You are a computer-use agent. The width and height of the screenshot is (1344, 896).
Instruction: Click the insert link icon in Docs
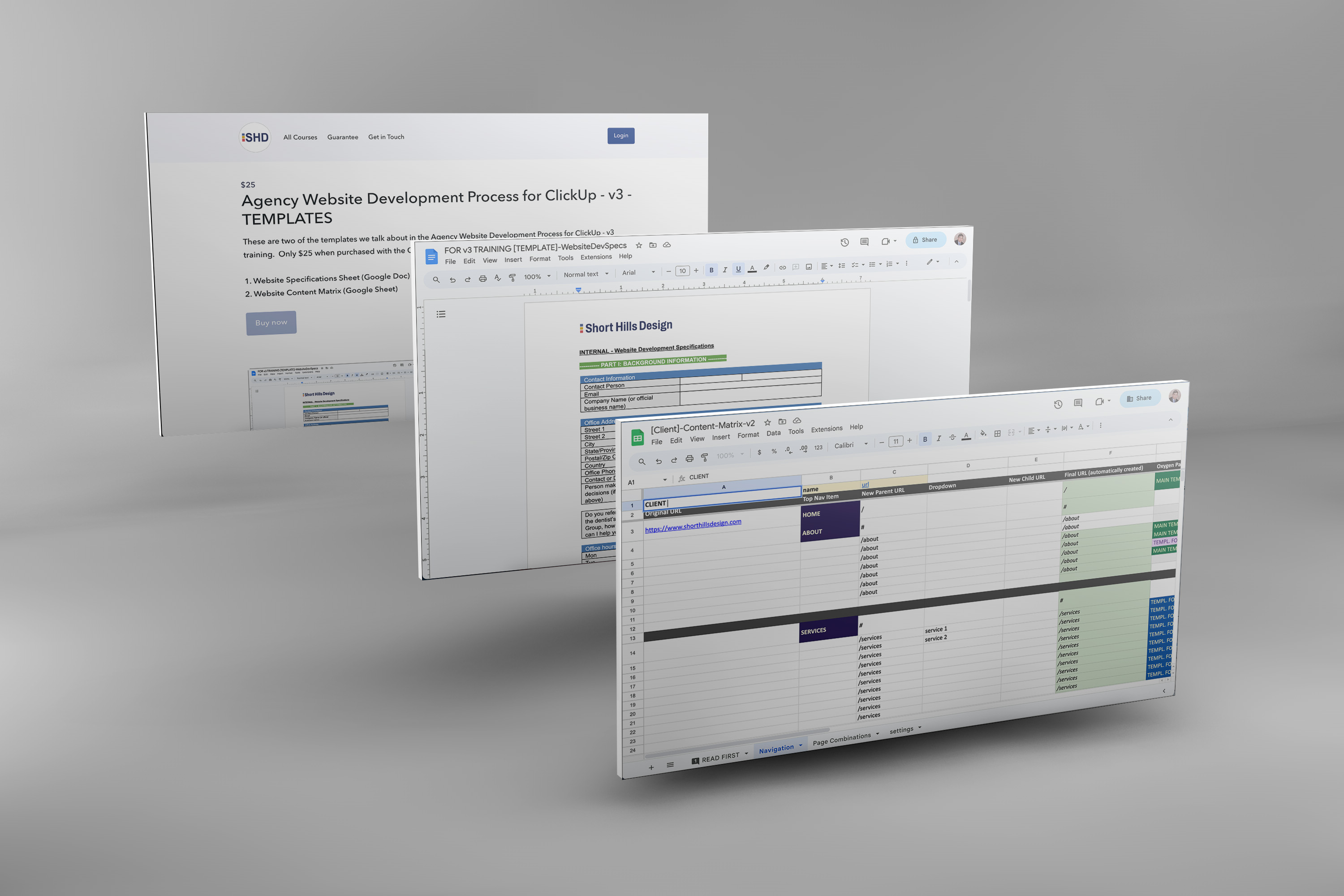782,267
